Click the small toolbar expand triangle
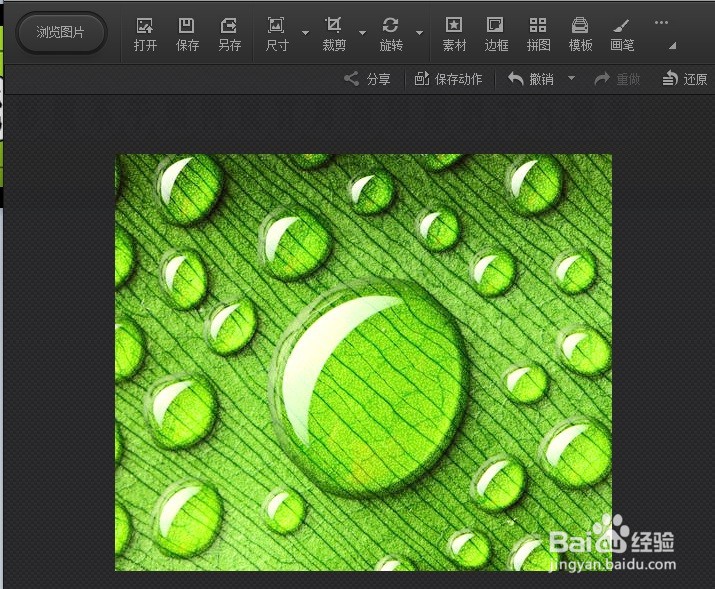Viewport: 715px width, 589px height. tap(673, 46)
